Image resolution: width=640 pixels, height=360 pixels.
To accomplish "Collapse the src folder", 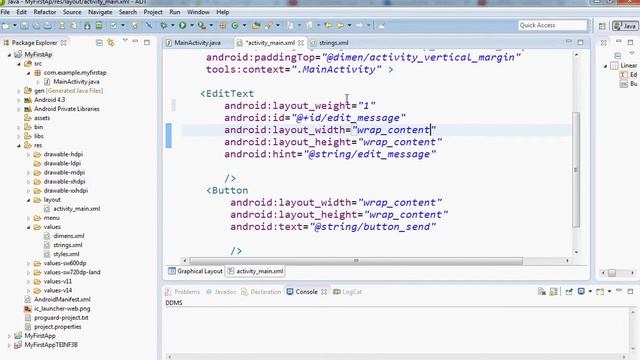I will click(19, 64).
